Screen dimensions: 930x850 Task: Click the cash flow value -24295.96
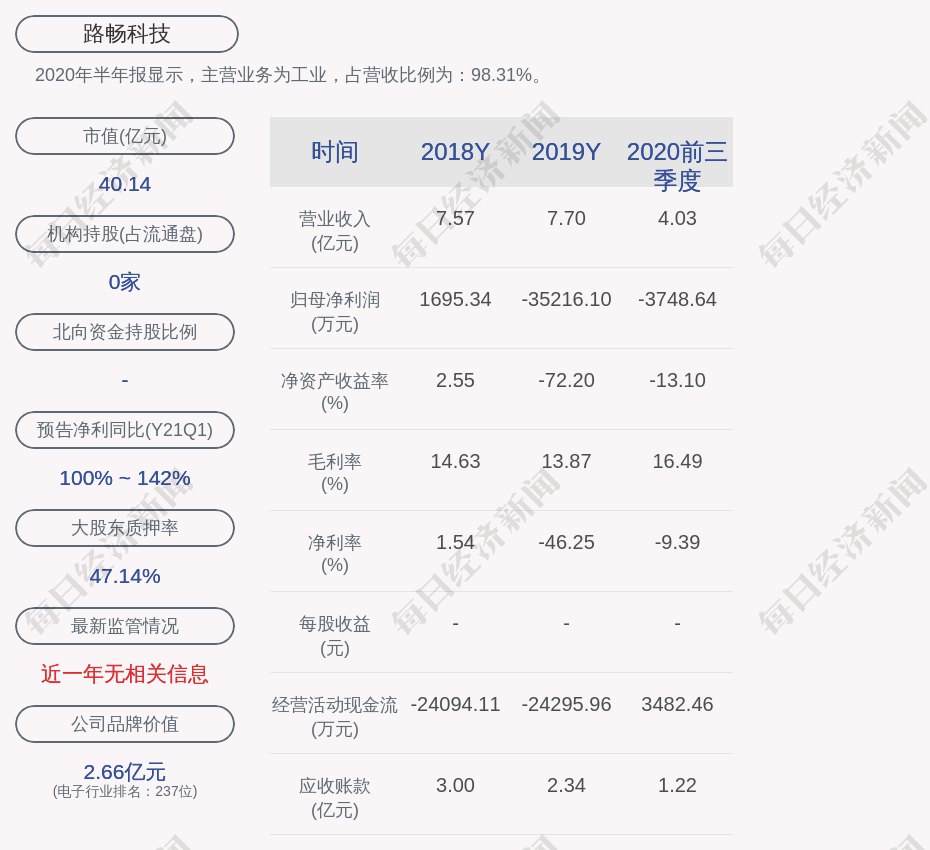point(566,705)
